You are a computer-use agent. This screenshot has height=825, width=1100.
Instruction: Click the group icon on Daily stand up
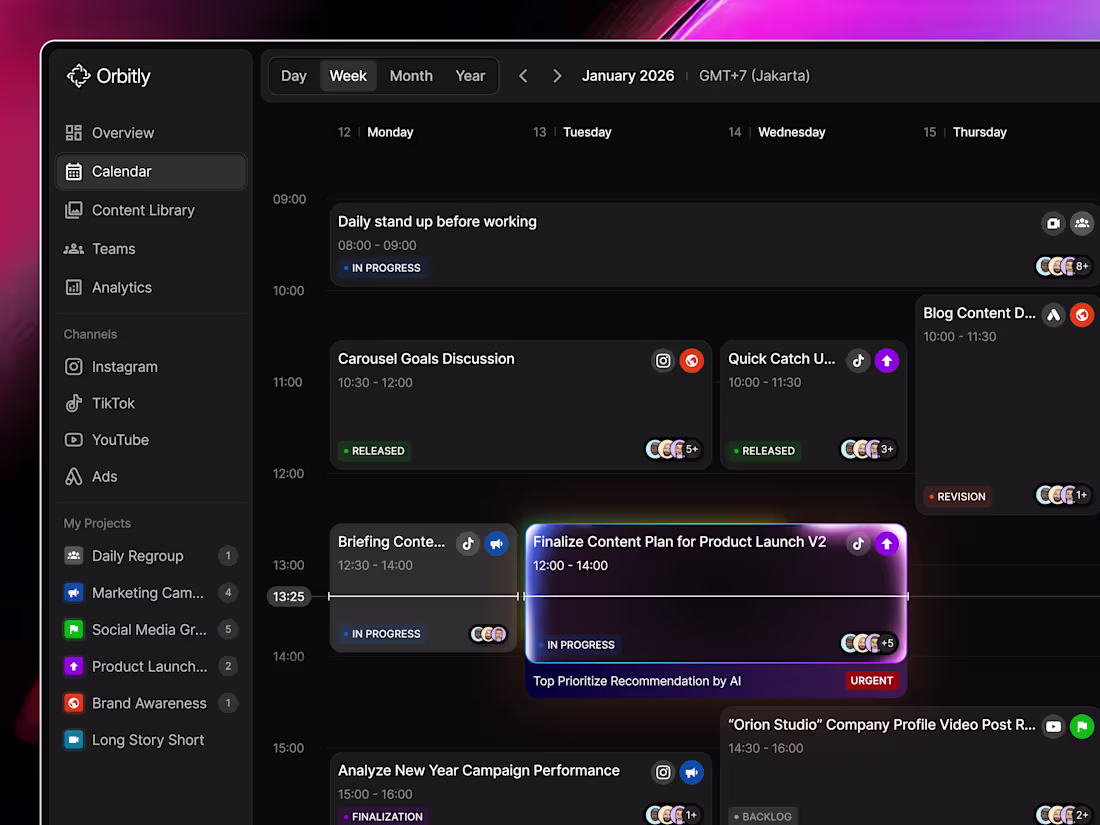click(1082, 223)
